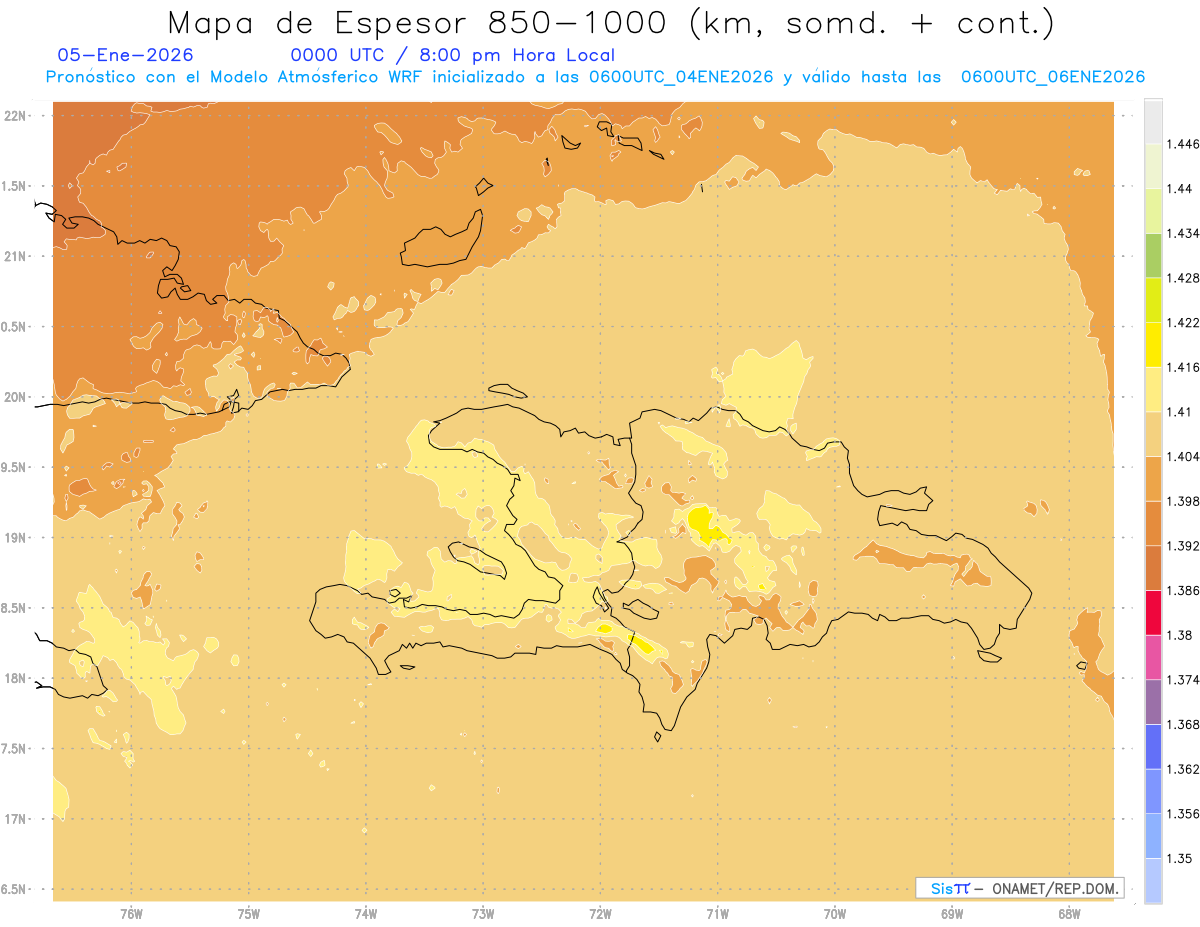The height and width of the screenshot is (927, 1200).
Task: Click the latitude label '19N'
Action: point(16,537)
